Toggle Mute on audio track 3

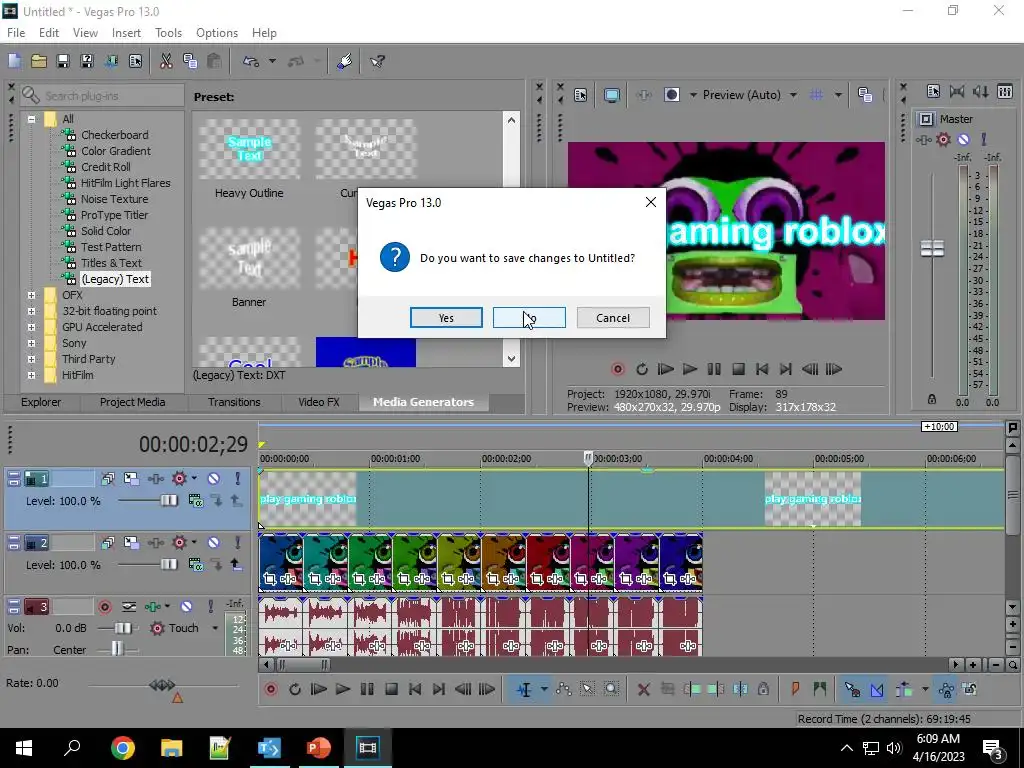coord(186,607)
